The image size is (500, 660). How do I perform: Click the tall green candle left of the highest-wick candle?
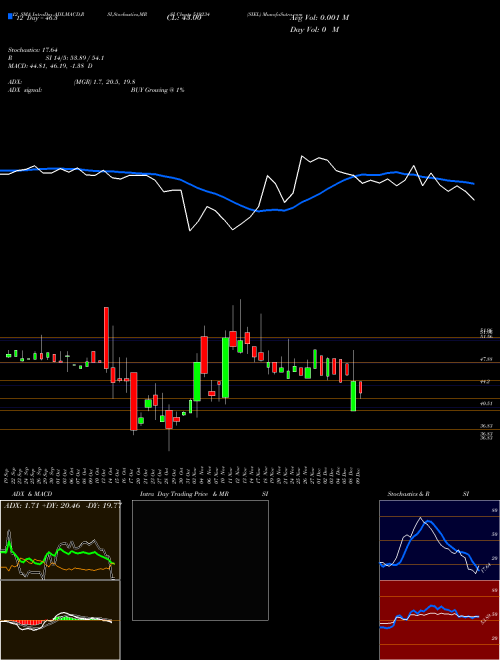click(x=226, y=367)
